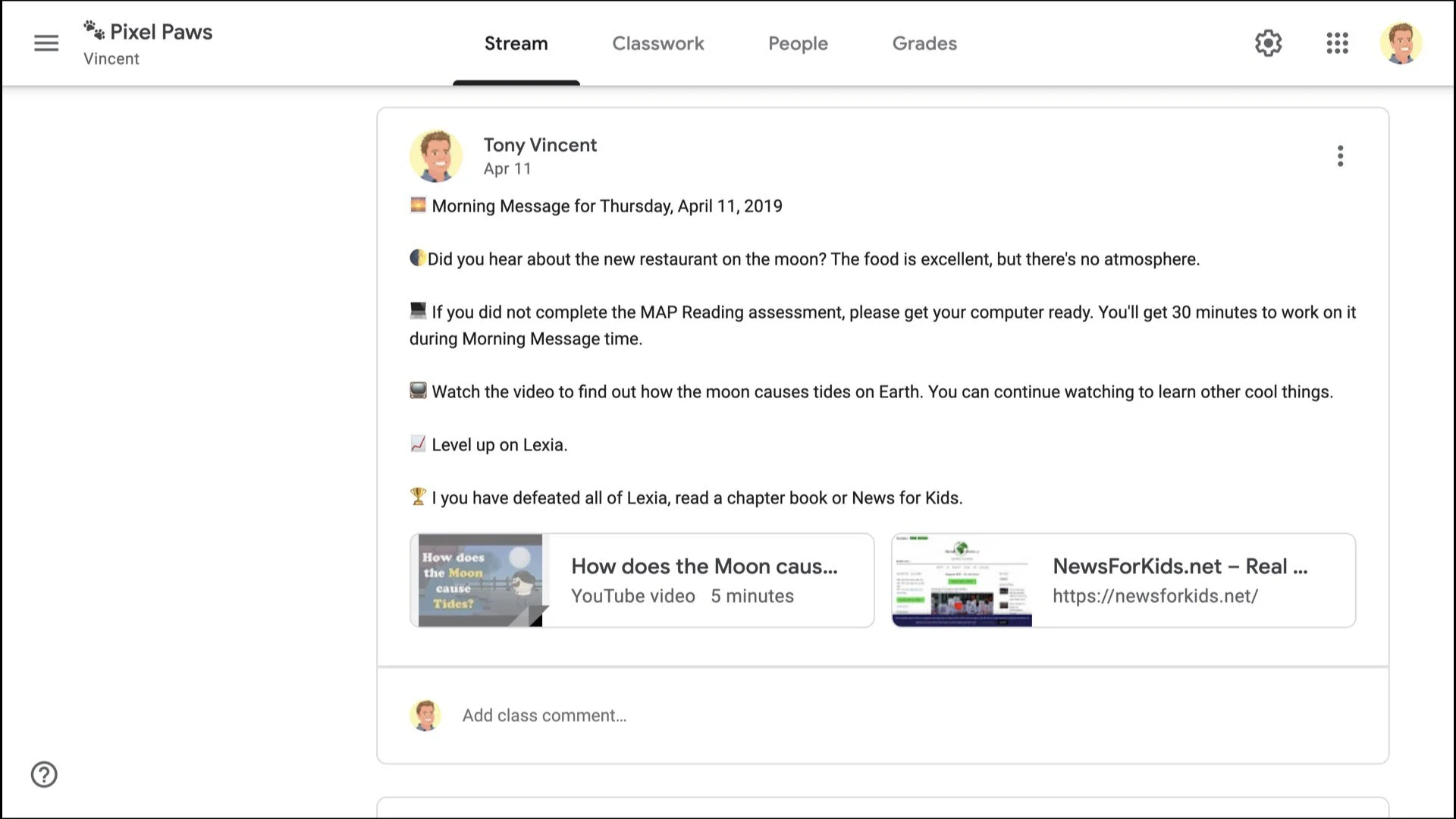Open post options three-dot menu

pos(1340,156)
